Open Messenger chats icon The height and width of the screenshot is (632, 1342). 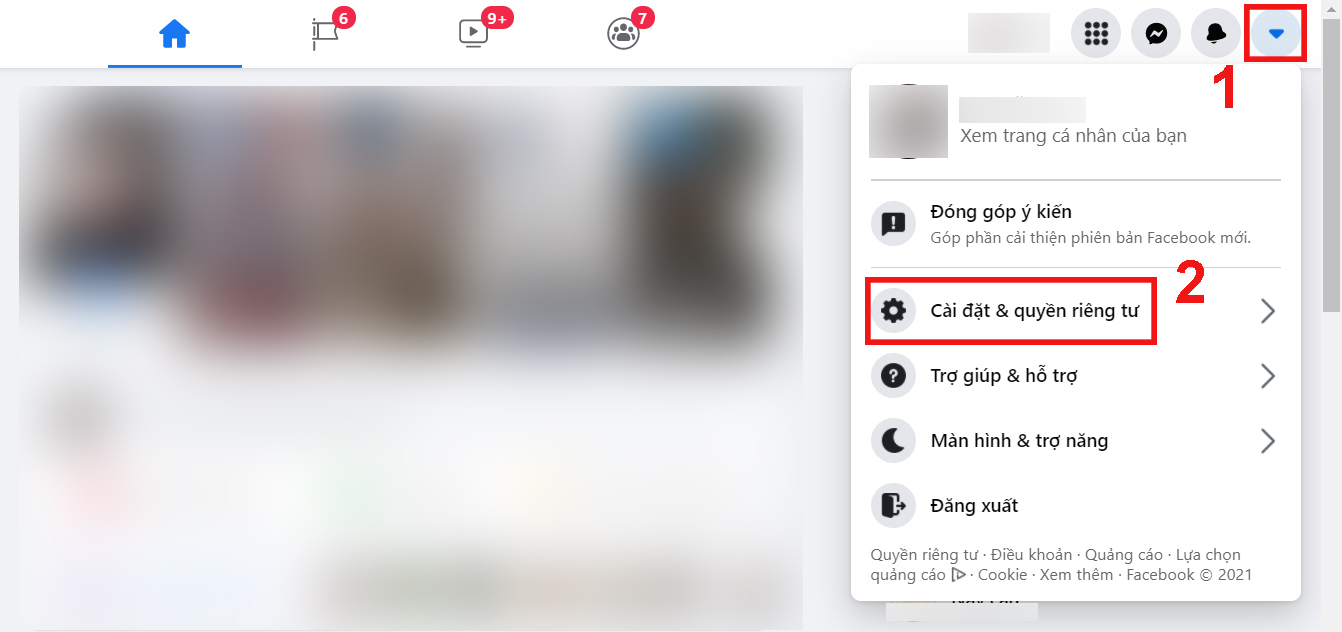click(1156, 34)
